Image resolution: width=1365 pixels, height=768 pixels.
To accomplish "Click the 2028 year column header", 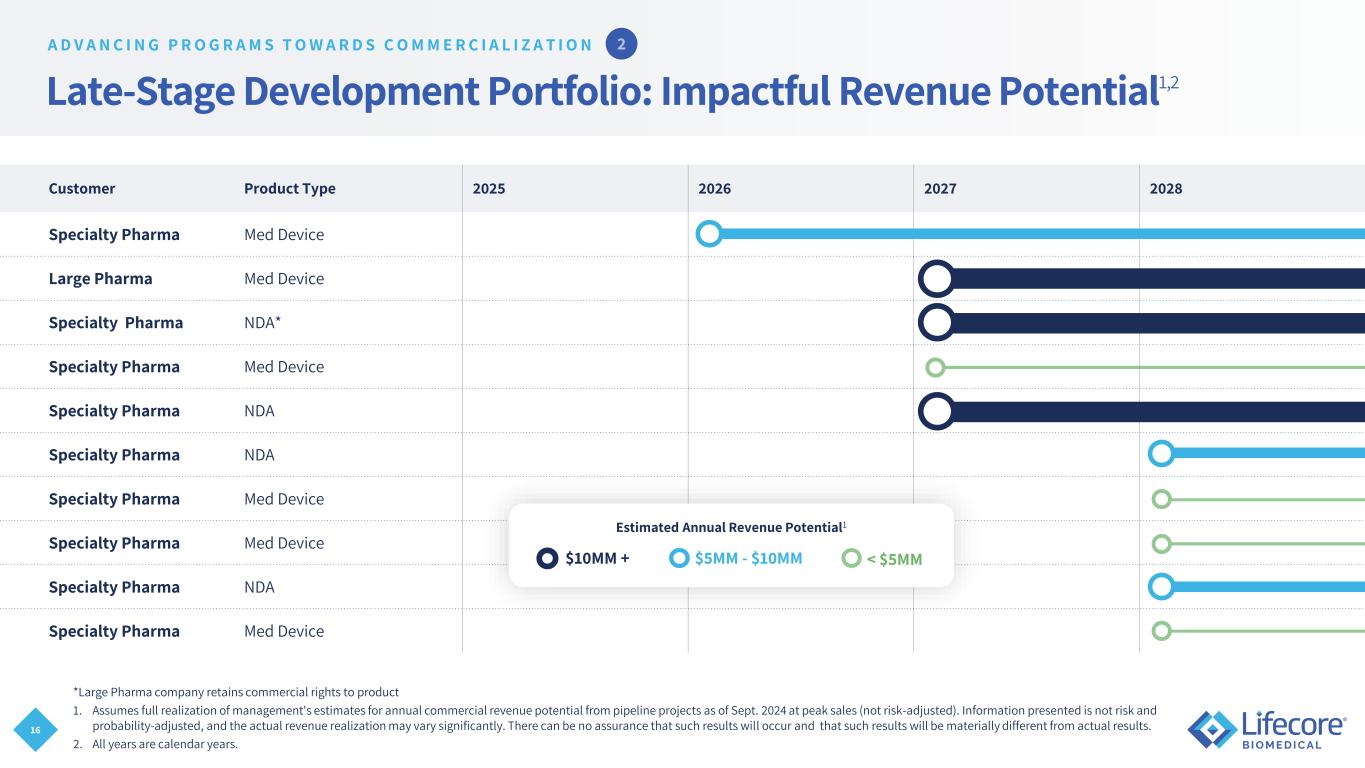I will tap(1166, 188).
